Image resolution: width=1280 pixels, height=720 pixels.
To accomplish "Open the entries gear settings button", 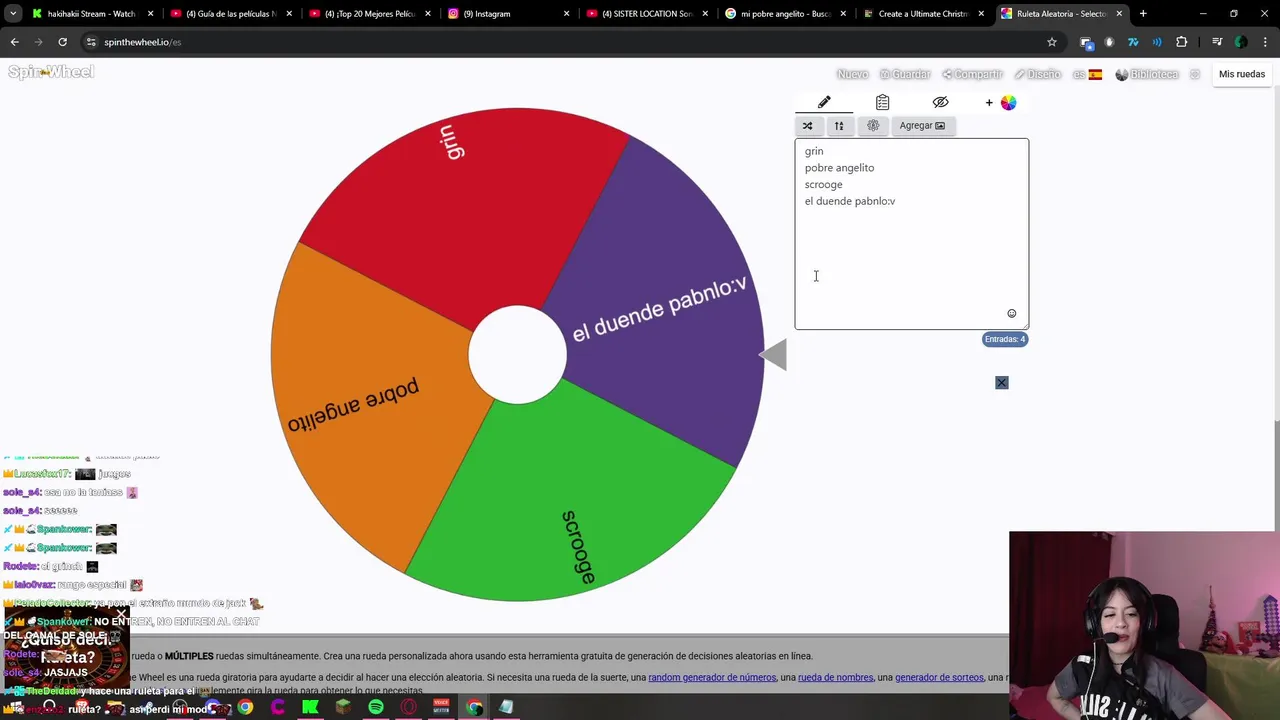I will pyautogui.click(x=873, y=125).
